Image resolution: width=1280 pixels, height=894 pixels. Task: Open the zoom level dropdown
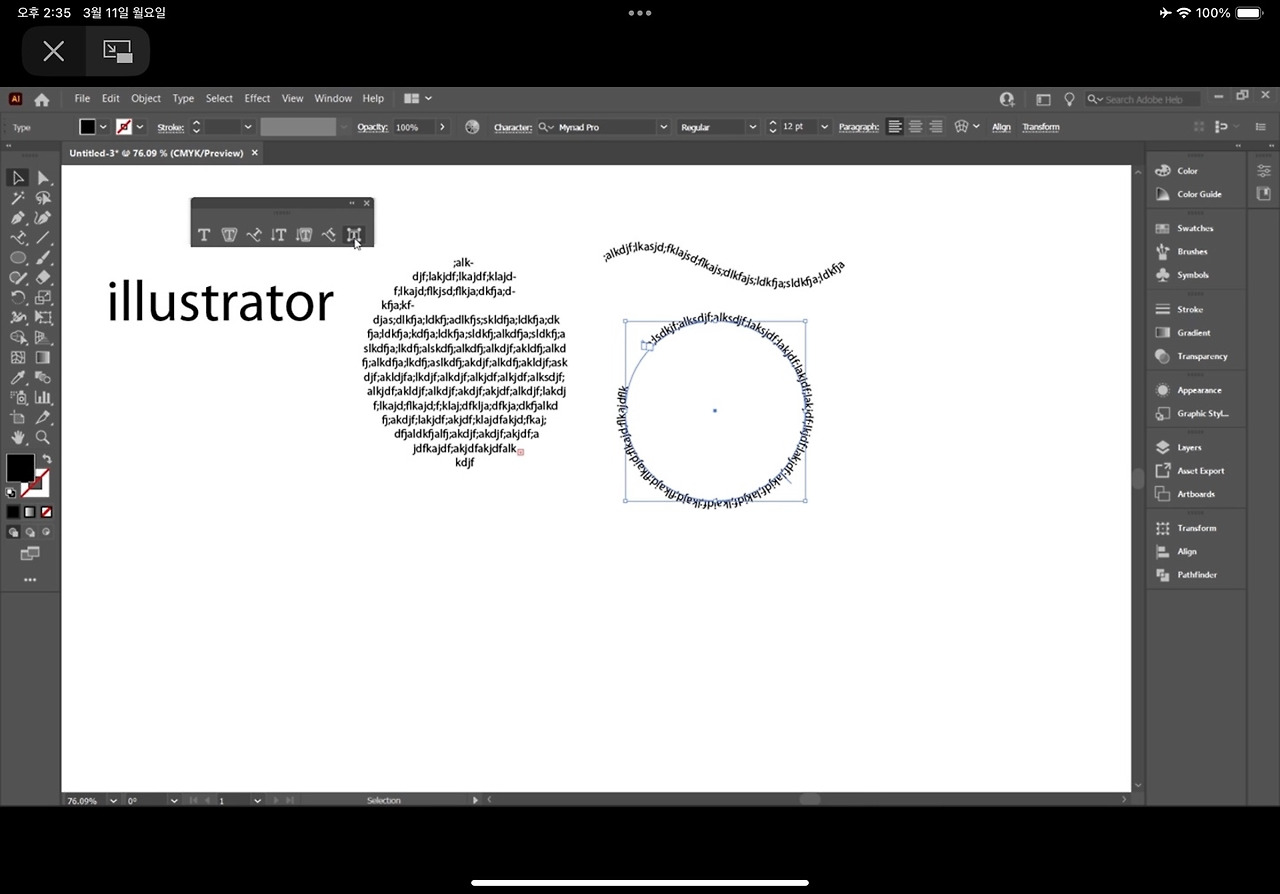[112, 800]
